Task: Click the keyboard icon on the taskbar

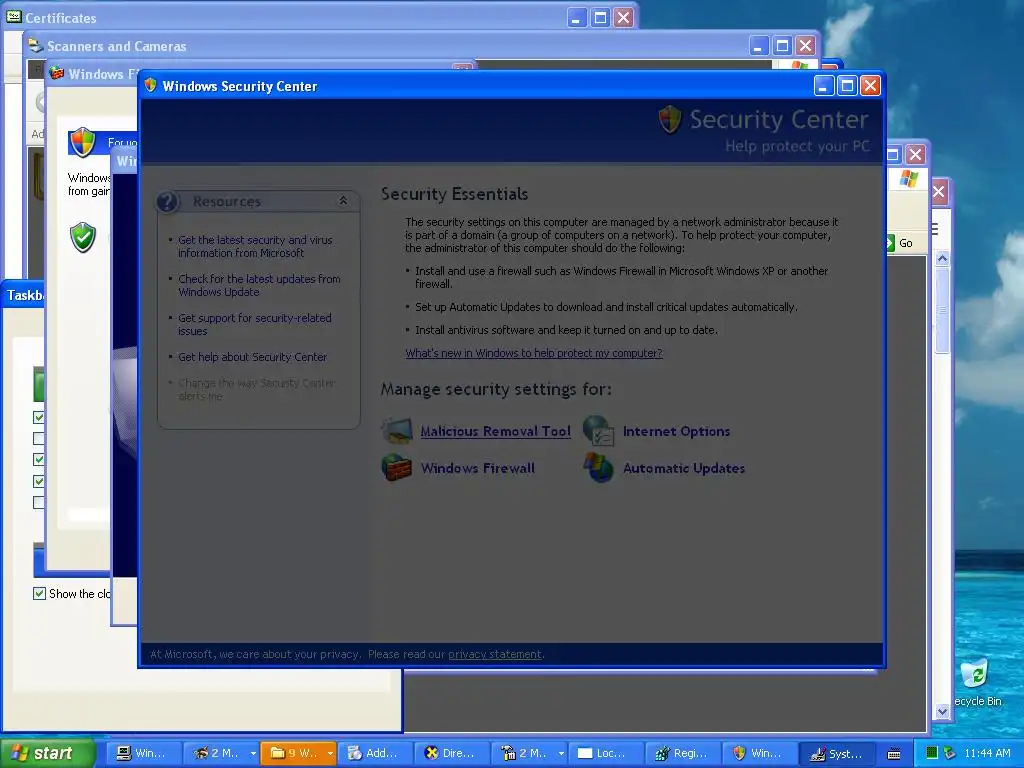Action: (894, 754)
